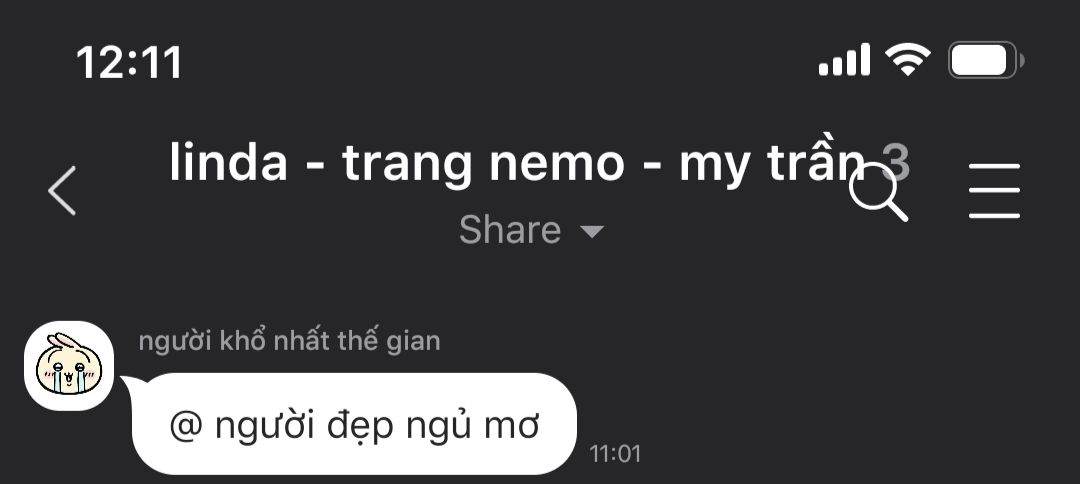Tap the cellular signal bars icon
Viewport: 1080px width, 484px height.
click(x=844, y=60)
